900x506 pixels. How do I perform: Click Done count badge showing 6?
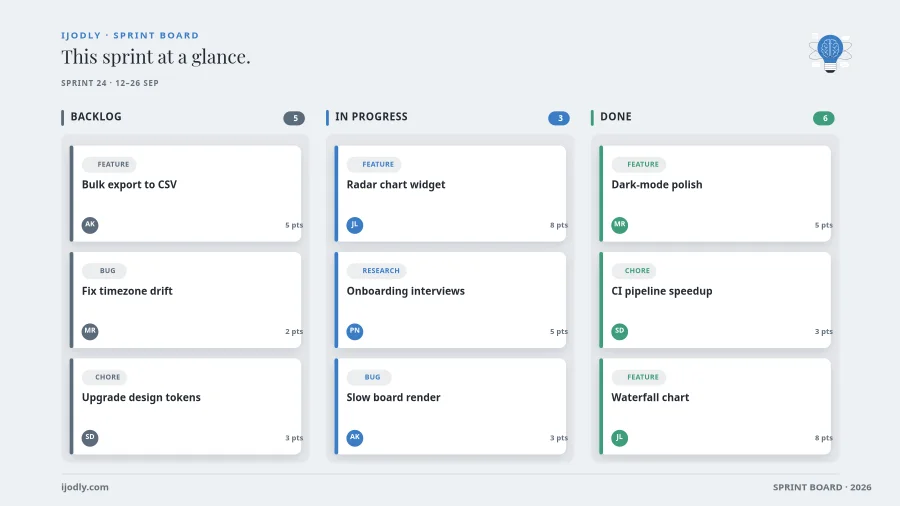824,118
